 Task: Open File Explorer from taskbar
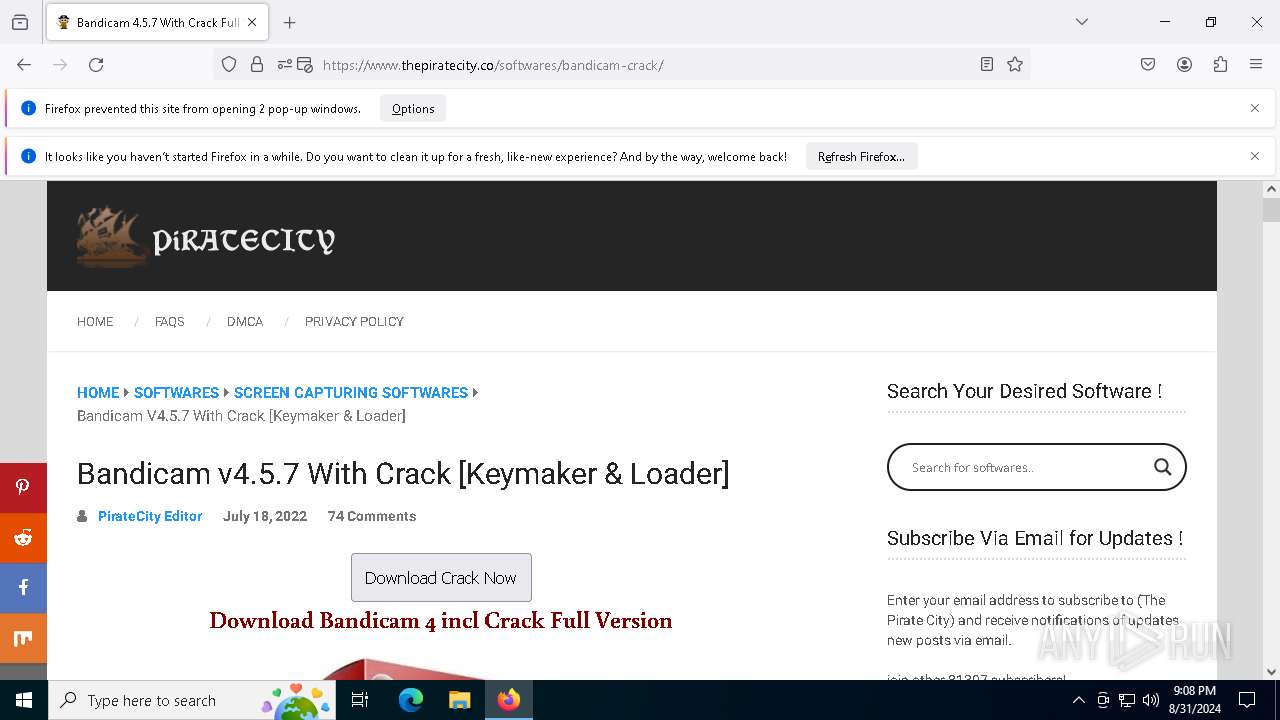[x=459, y=700]
